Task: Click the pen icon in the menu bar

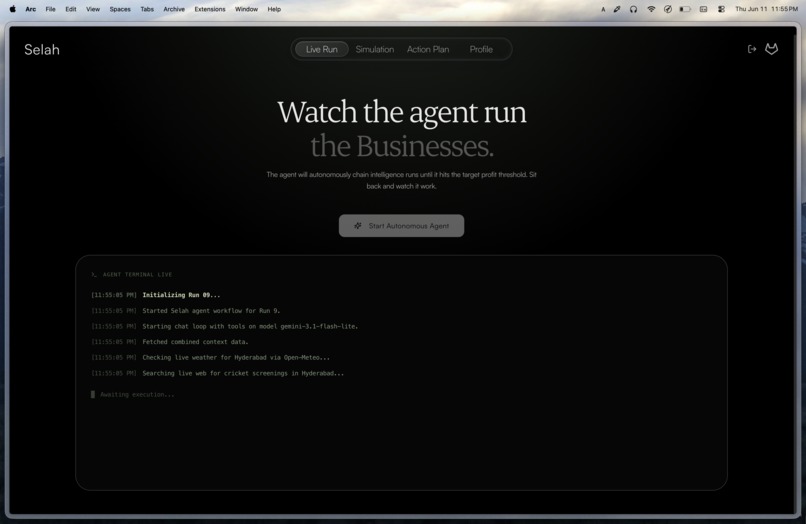Action: coord(617,9)
